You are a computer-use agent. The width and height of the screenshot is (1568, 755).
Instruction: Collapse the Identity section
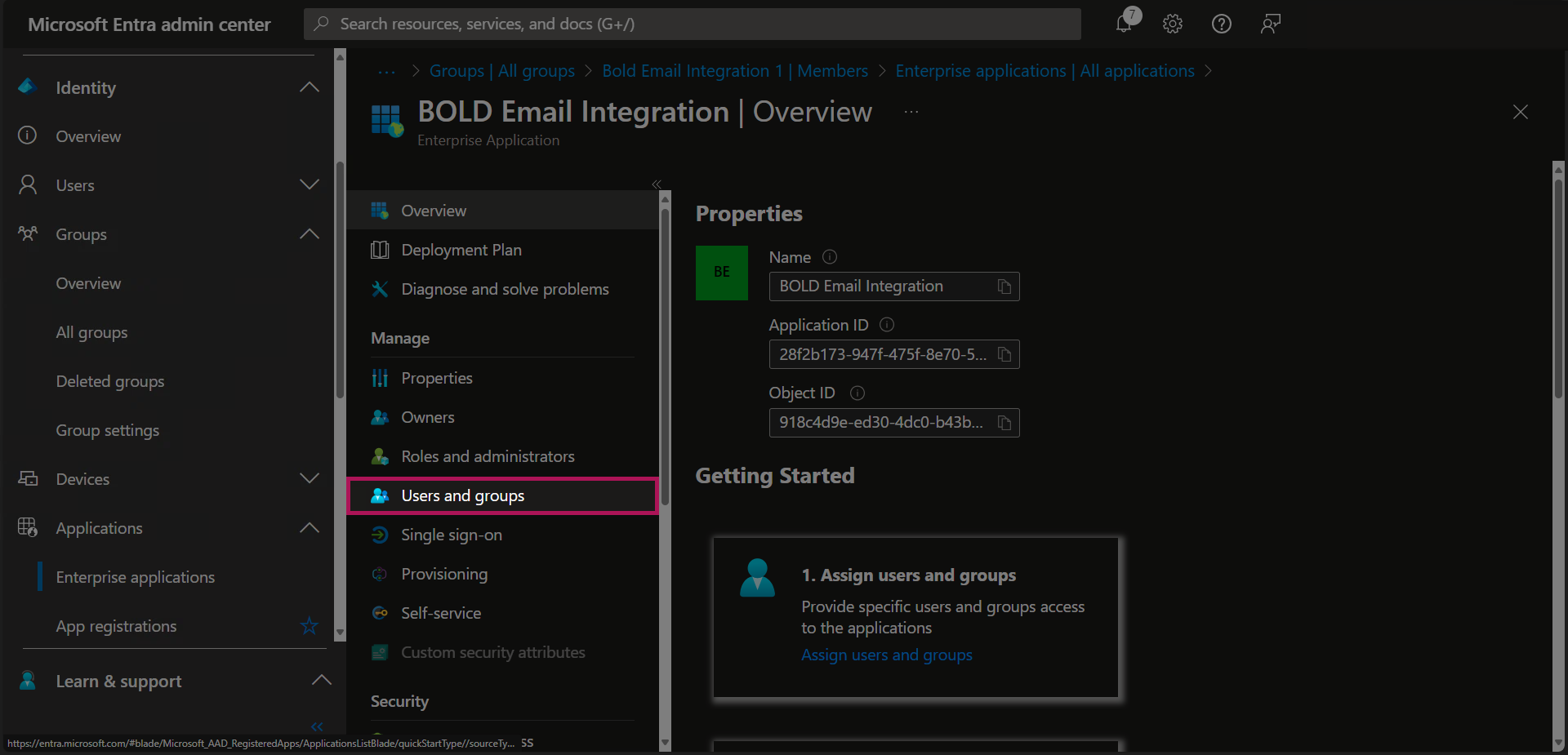click(x=309, y=87)
